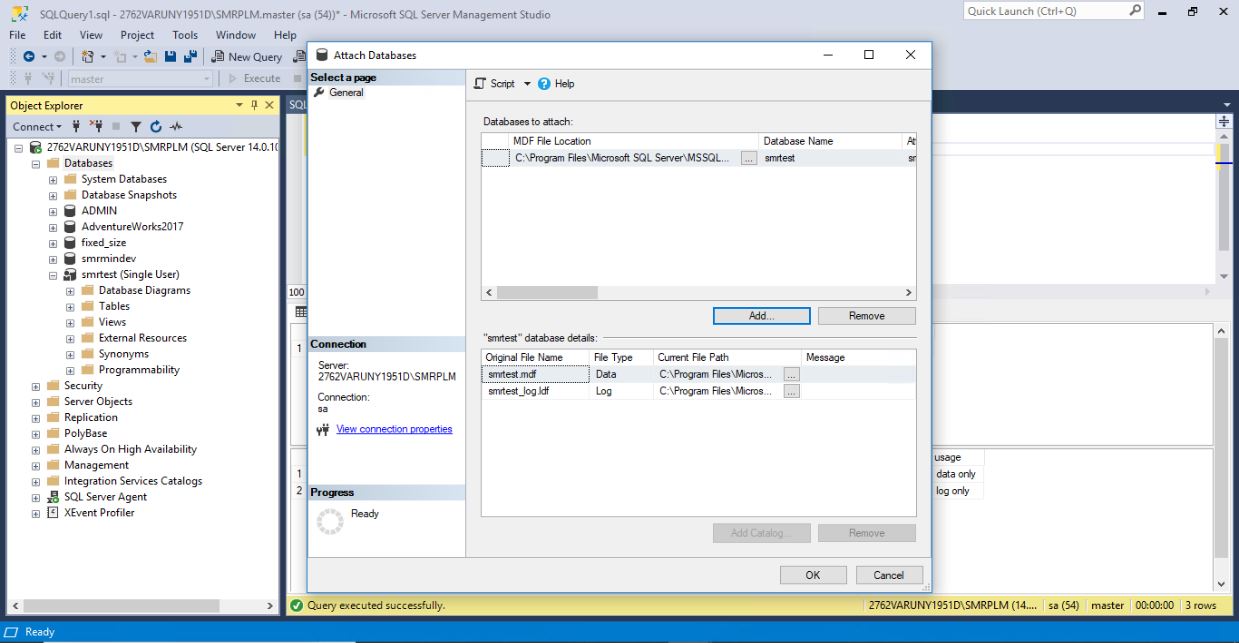Viewport: 1239px width, 643px height.
Task: Select the Database Snapshots folder
Action: (129, 195)
